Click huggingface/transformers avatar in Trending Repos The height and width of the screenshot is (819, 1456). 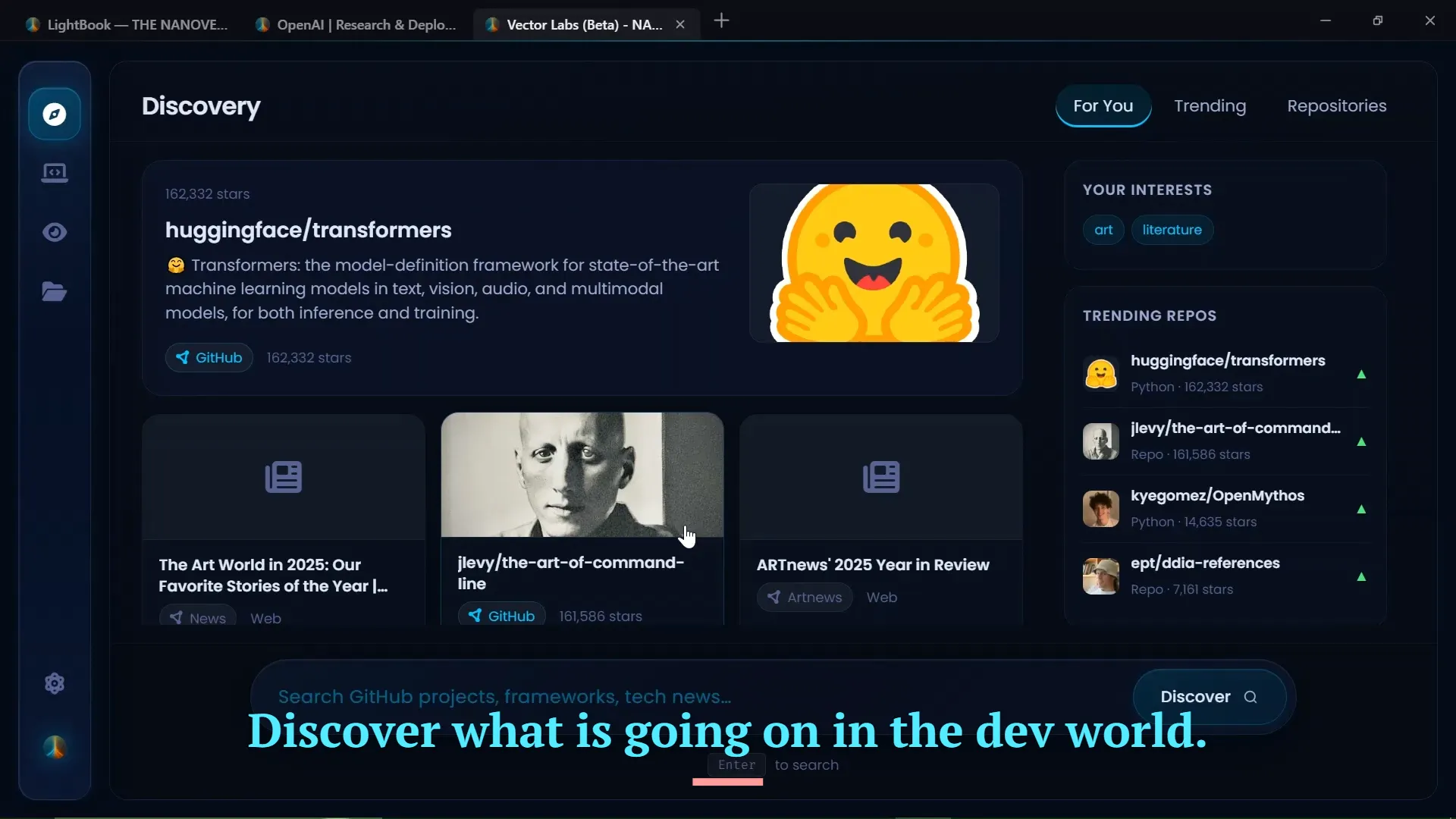(x=1101, y=374)
